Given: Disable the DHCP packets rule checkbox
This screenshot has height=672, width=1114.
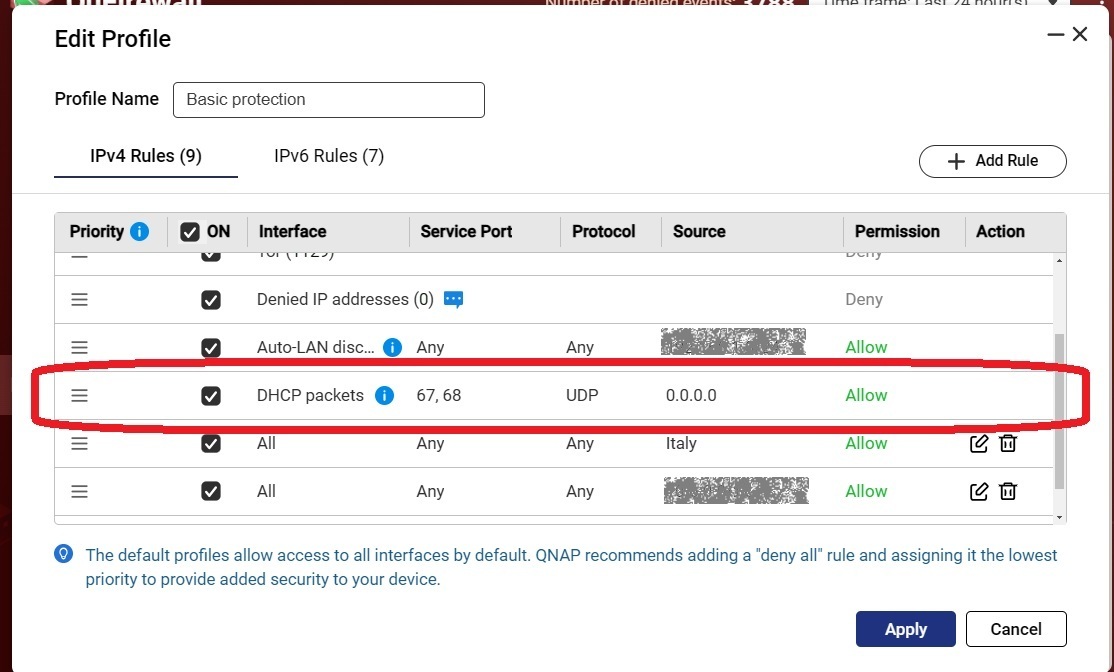Looking at the screenshot, I should (x=211, y=396).
